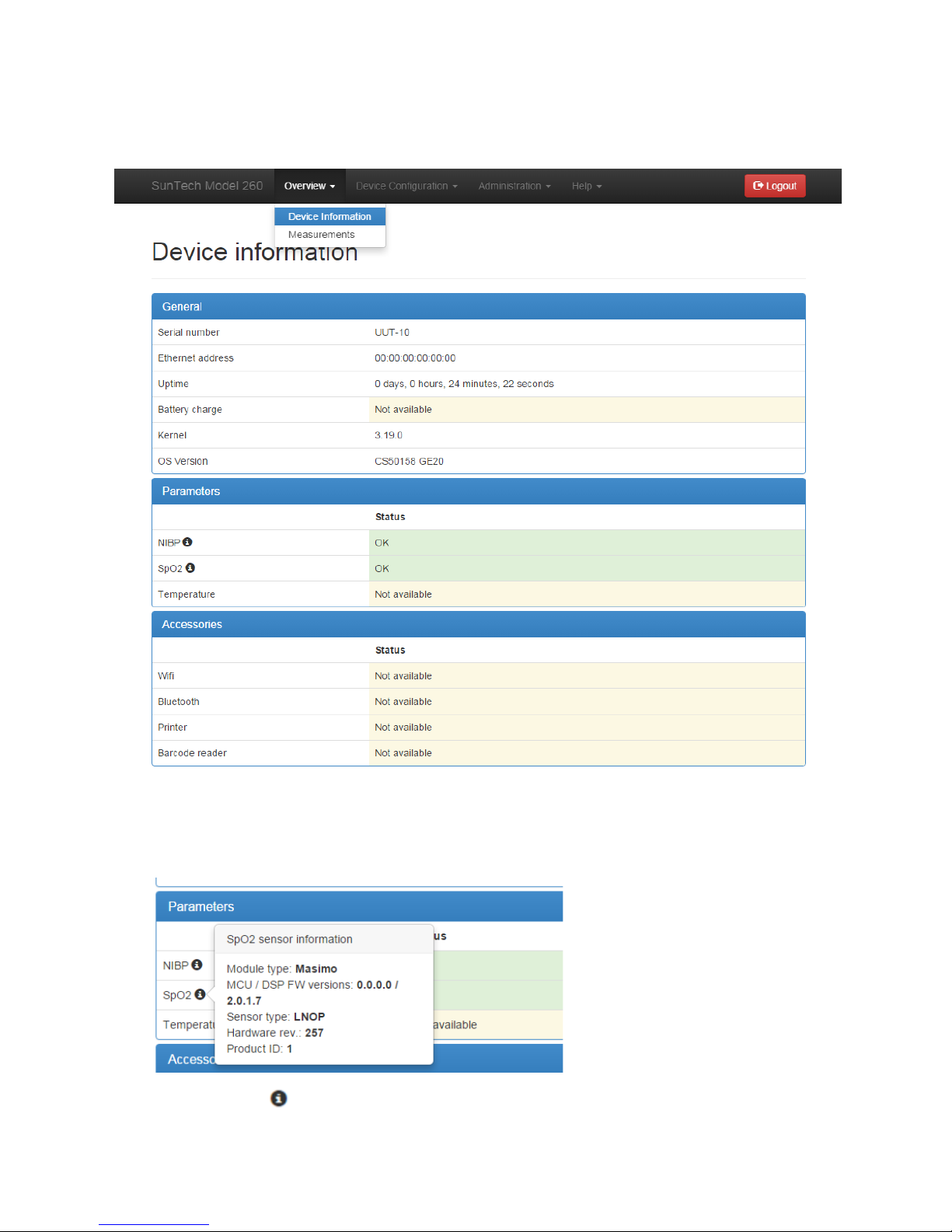Image resolution: width=952 pixels, height=1232 pixels.
Task: Click the General panel header
Action: click(479, 306)
